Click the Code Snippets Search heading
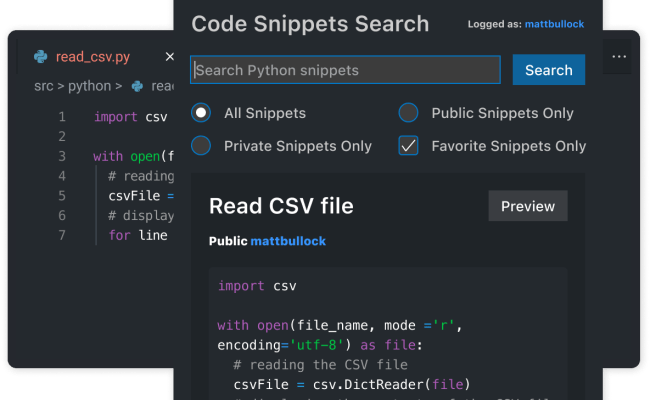The width and height of the screenshot is (650, 400). point(310,24)
